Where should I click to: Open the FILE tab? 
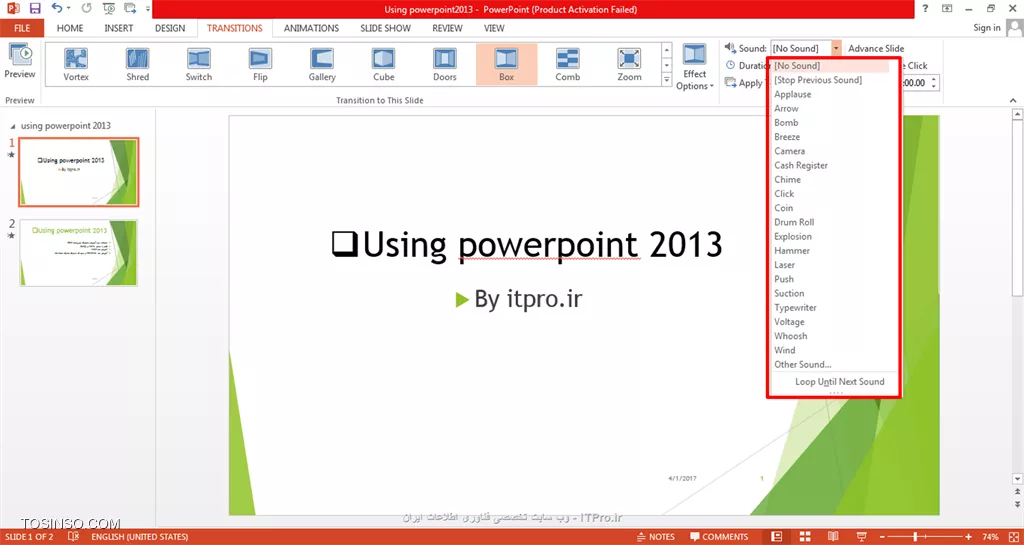22,28
